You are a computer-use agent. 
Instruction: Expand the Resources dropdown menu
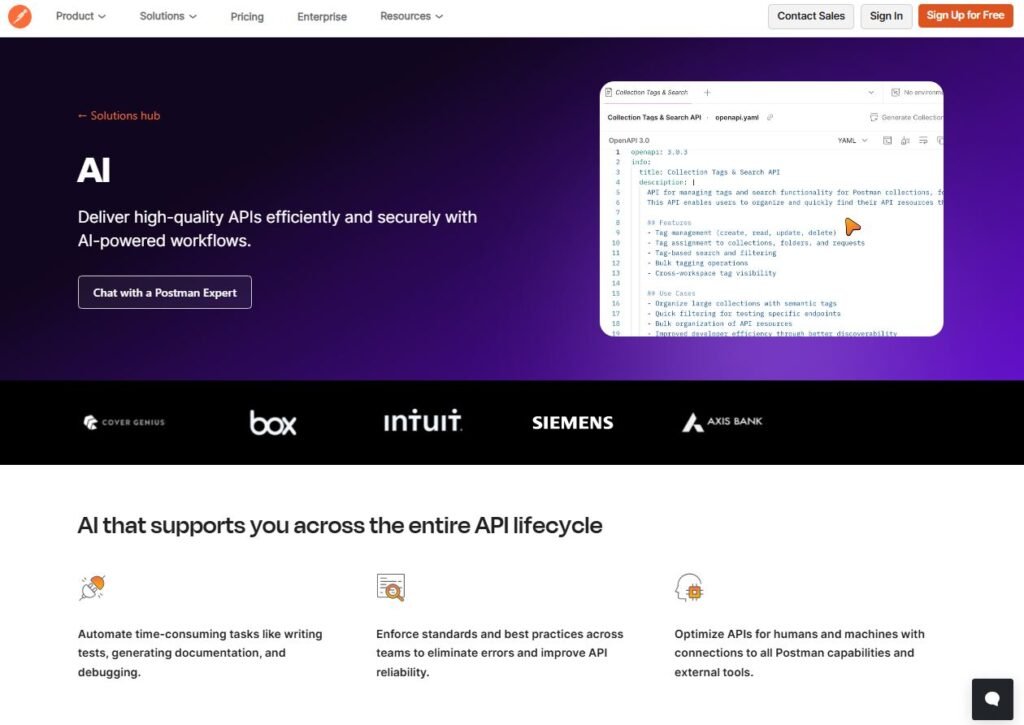click(x=411, y=16)
